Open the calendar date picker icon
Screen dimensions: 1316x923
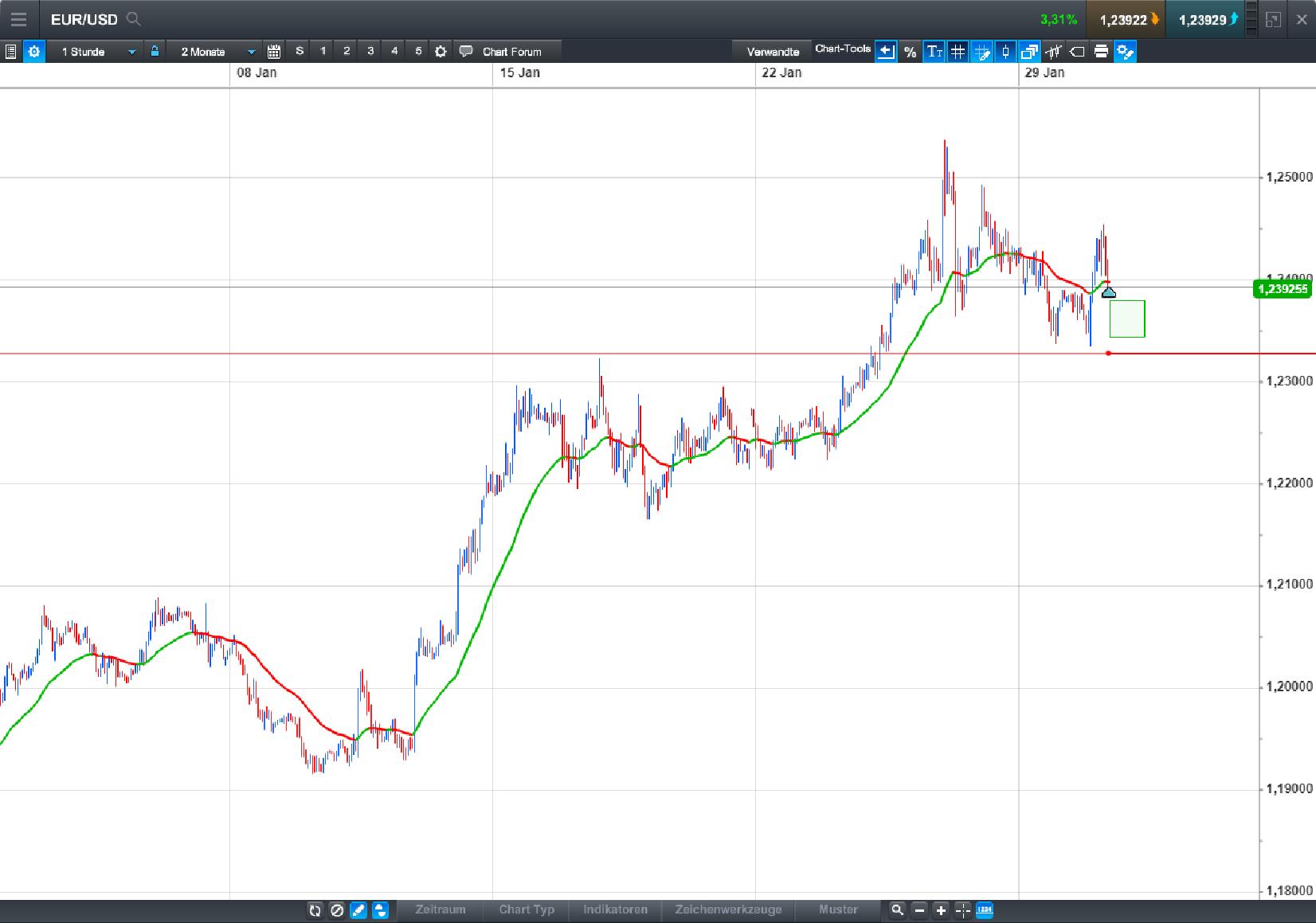tap(274, 51)
